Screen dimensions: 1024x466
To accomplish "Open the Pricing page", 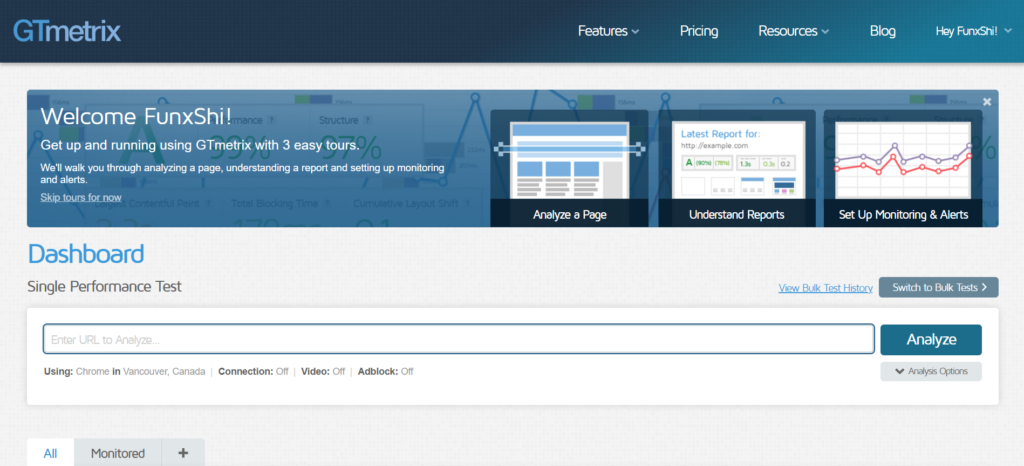I will [x=699, y=31].
